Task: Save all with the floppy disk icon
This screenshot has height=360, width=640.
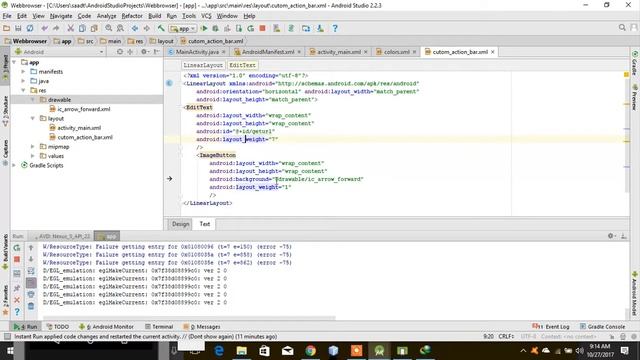Action: 18,28
